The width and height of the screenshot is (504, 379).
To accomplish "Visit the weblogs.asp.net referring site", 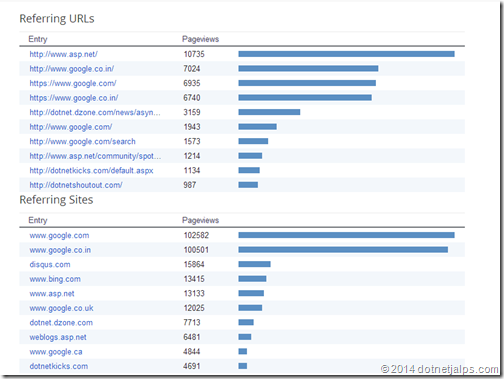I will [x=58, y=337].
